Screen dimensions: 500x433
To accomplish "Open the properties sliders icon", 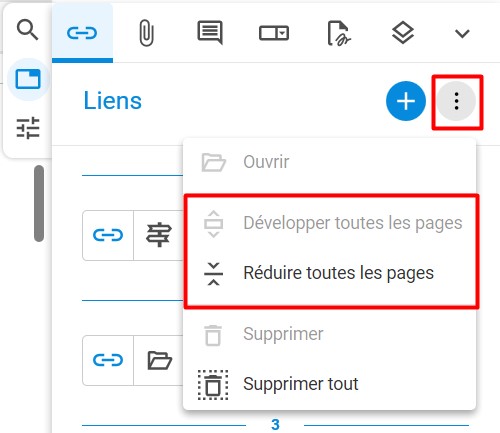I will click(28, 128).
